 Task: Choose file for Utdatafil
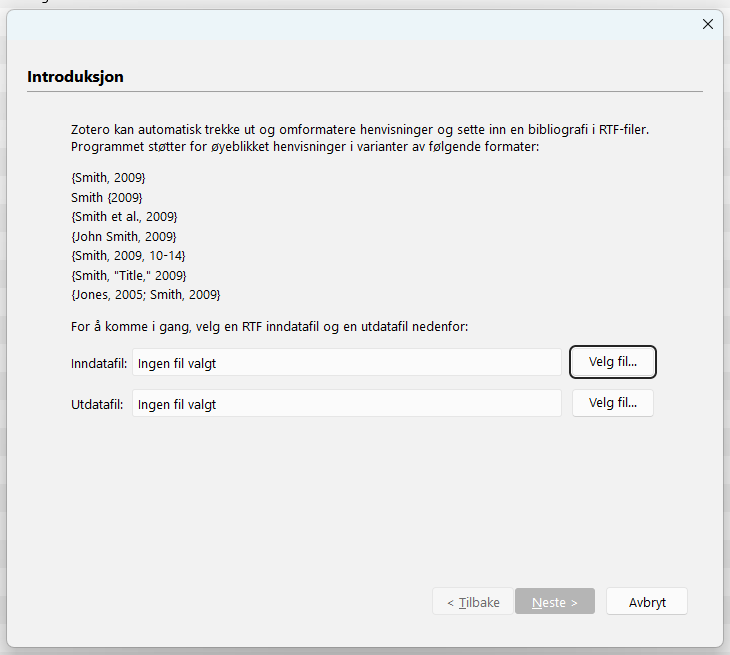[613, 403]
